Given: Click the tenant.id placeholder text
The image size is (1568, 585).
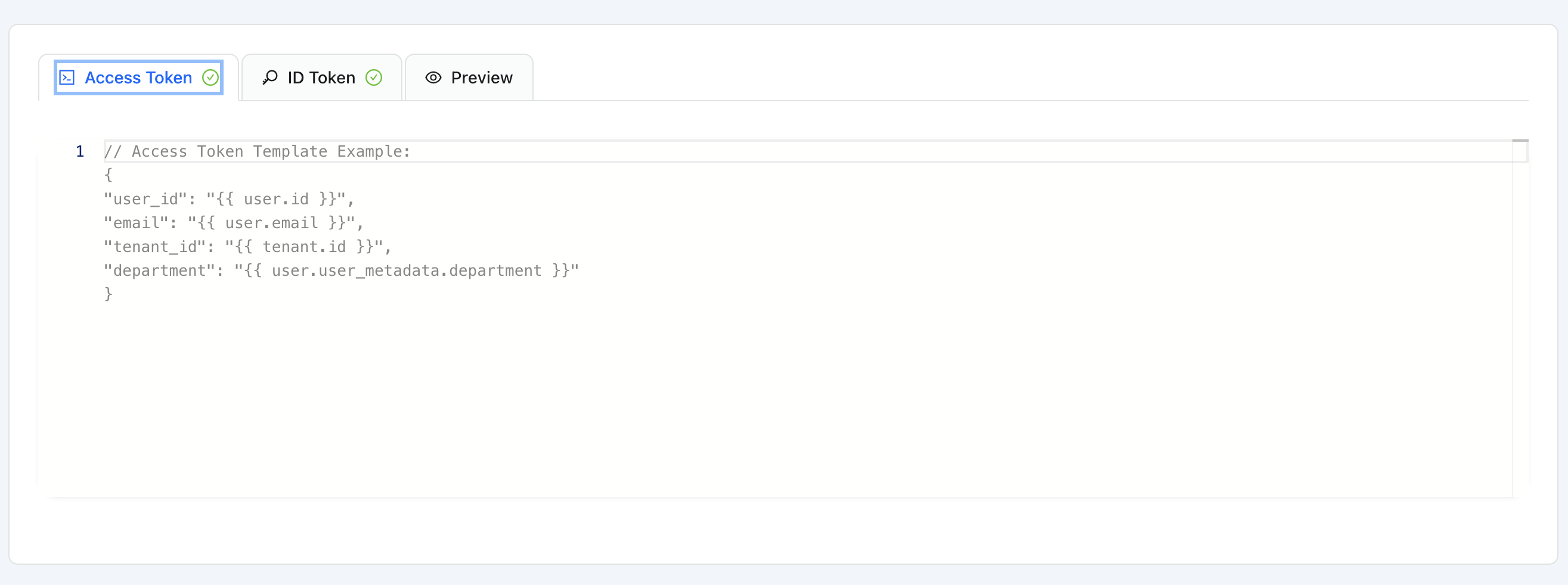Looking at the screenshot, I should pos(303,247).
